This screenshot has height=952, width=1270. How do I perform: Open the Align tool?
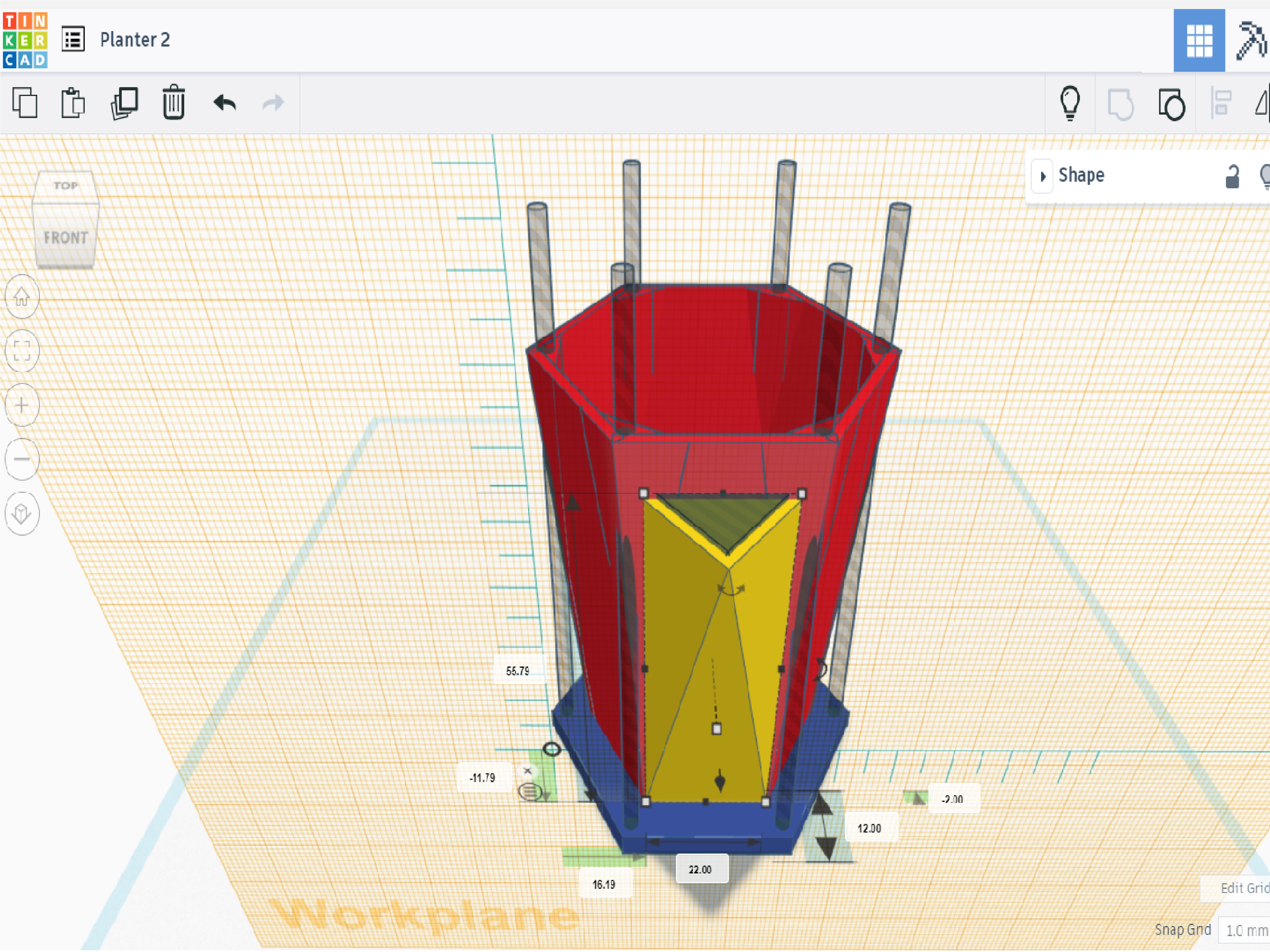pos(1221,103)
